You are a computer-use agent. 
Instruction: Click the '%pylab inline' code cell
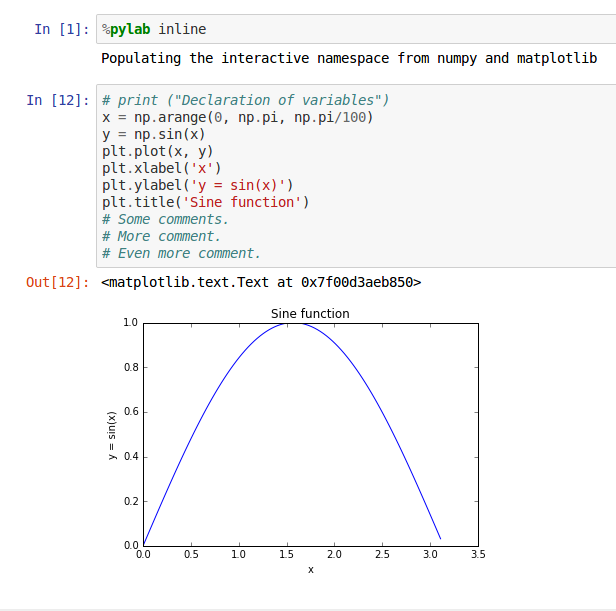click(356, 29)
